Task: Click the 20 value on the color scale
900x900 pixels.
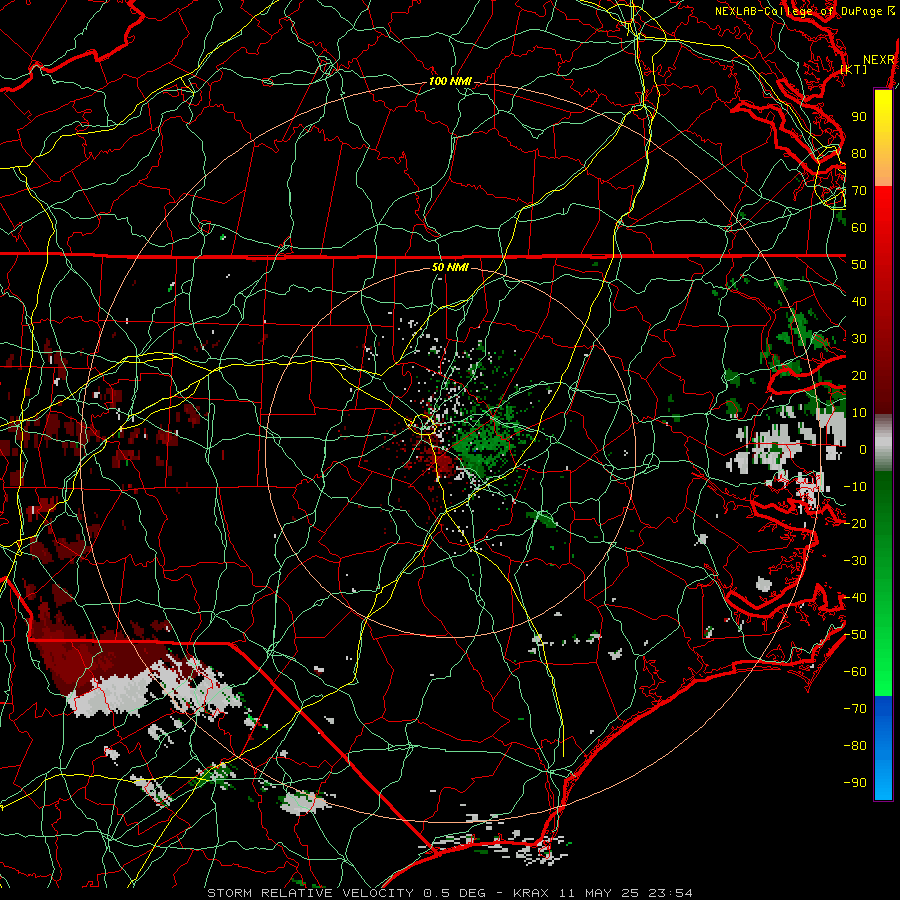Action: 859,375
